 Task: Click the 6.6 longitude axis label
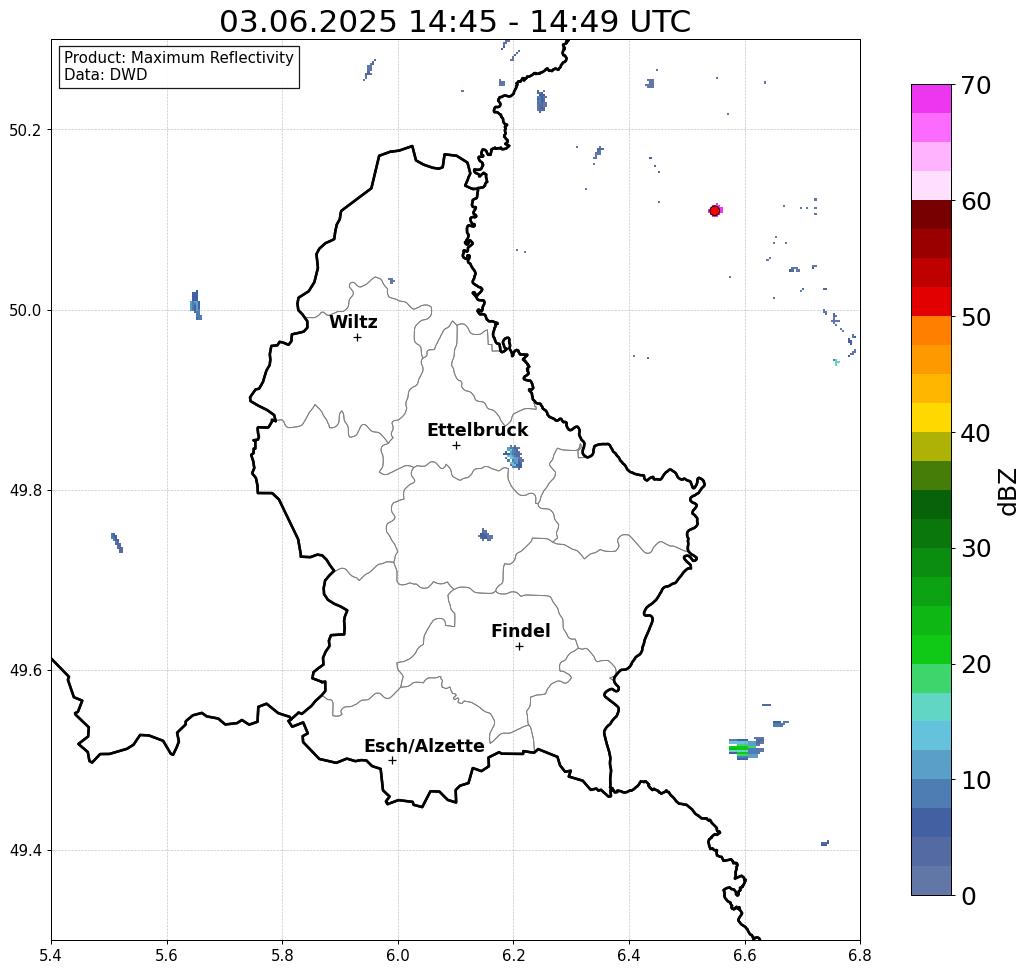click(744, 955)
